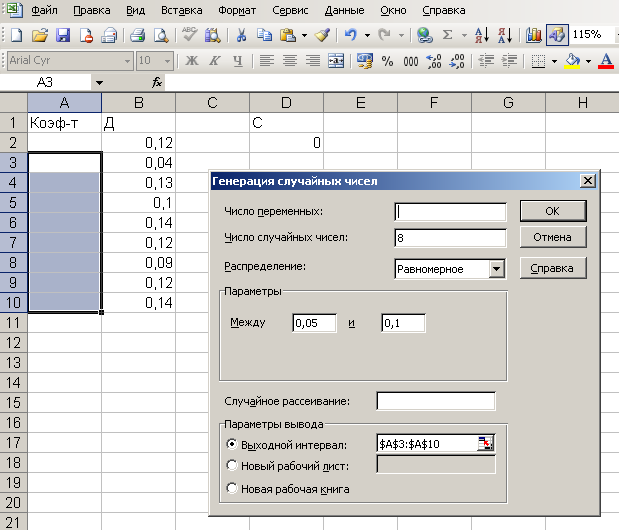Apply underline formatting (Ч)
This screenshot has height=530, width=619.
coord(238,61)
